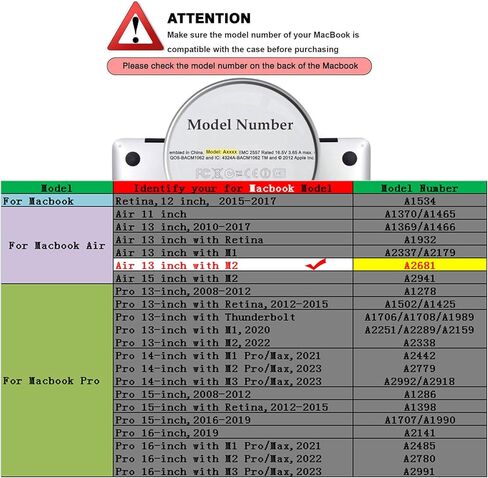This screenshot has height=478, width=488.
Task: Select the 'Model Number' column header
Action: 419,188
